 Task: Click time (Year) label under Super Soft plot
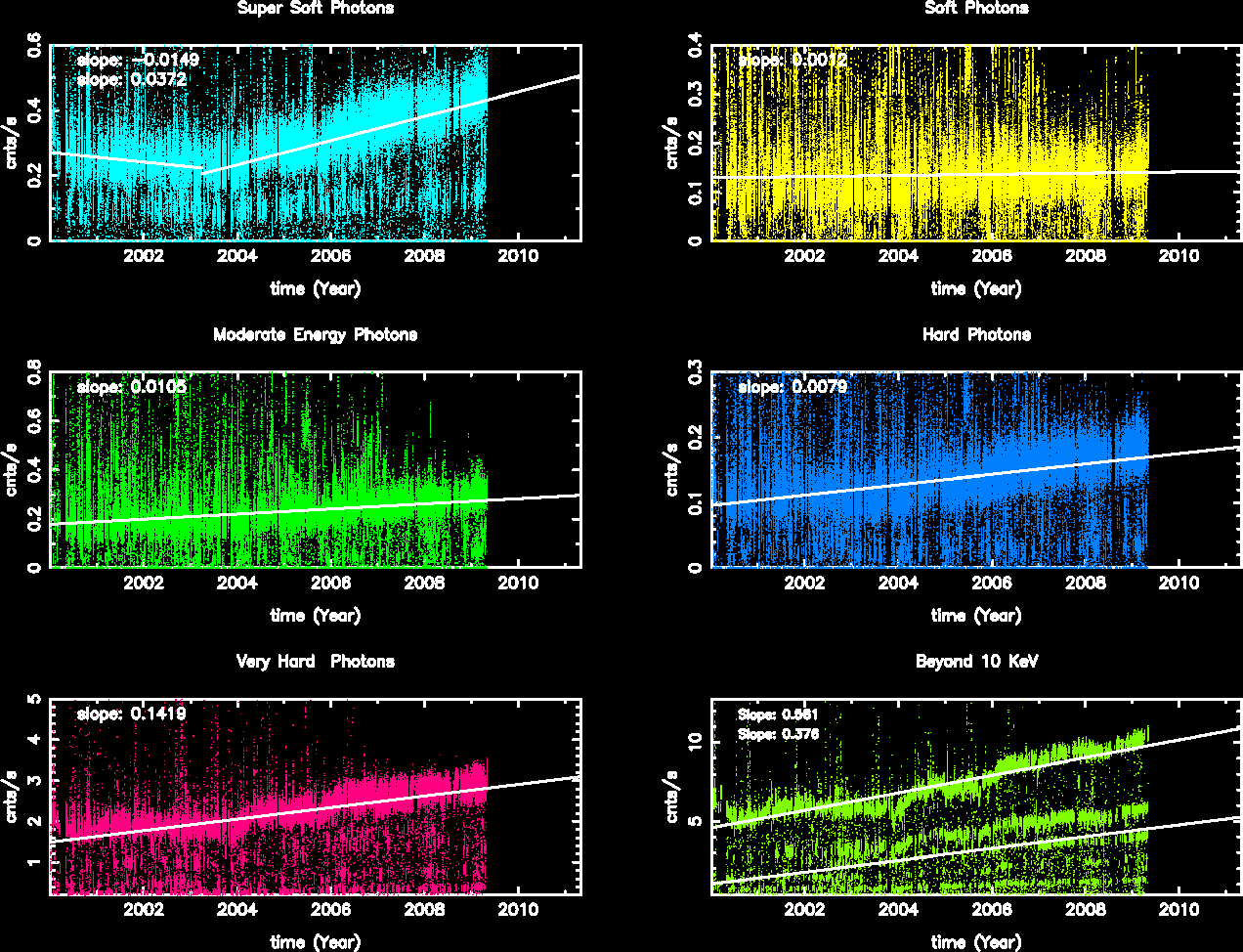pyautogui.click(x=315, y=289)
